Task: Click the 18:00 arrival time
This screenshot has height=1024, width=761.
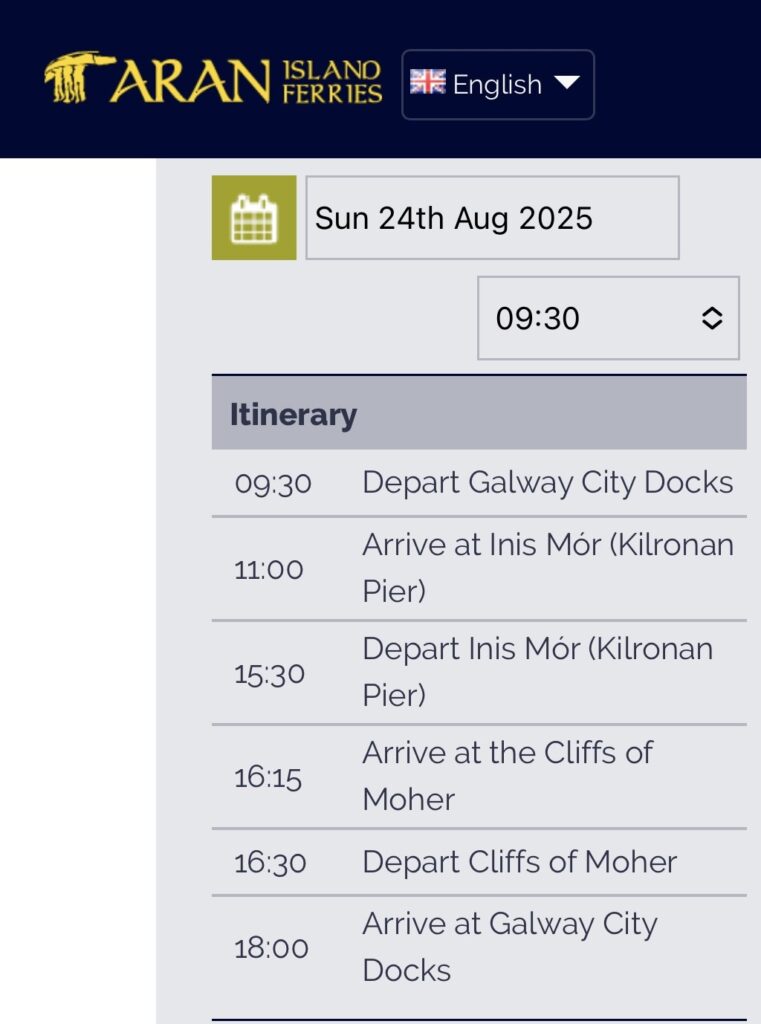Action: 271,948
